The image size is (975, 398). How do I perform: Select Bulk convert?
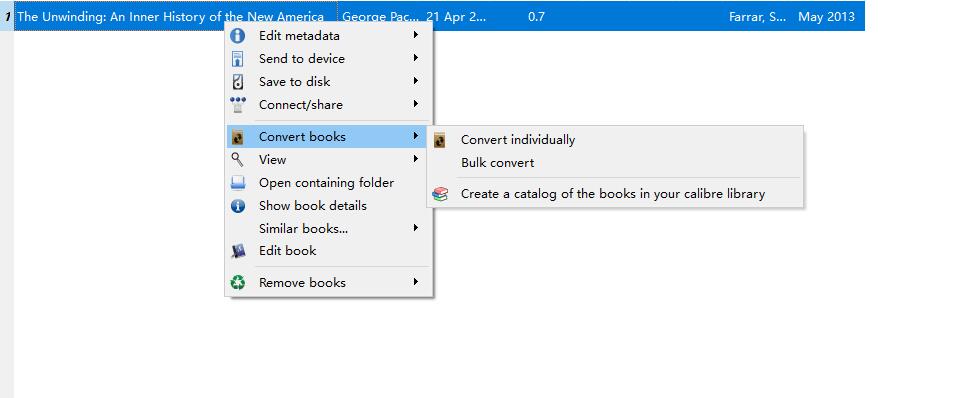pos(615,163)
